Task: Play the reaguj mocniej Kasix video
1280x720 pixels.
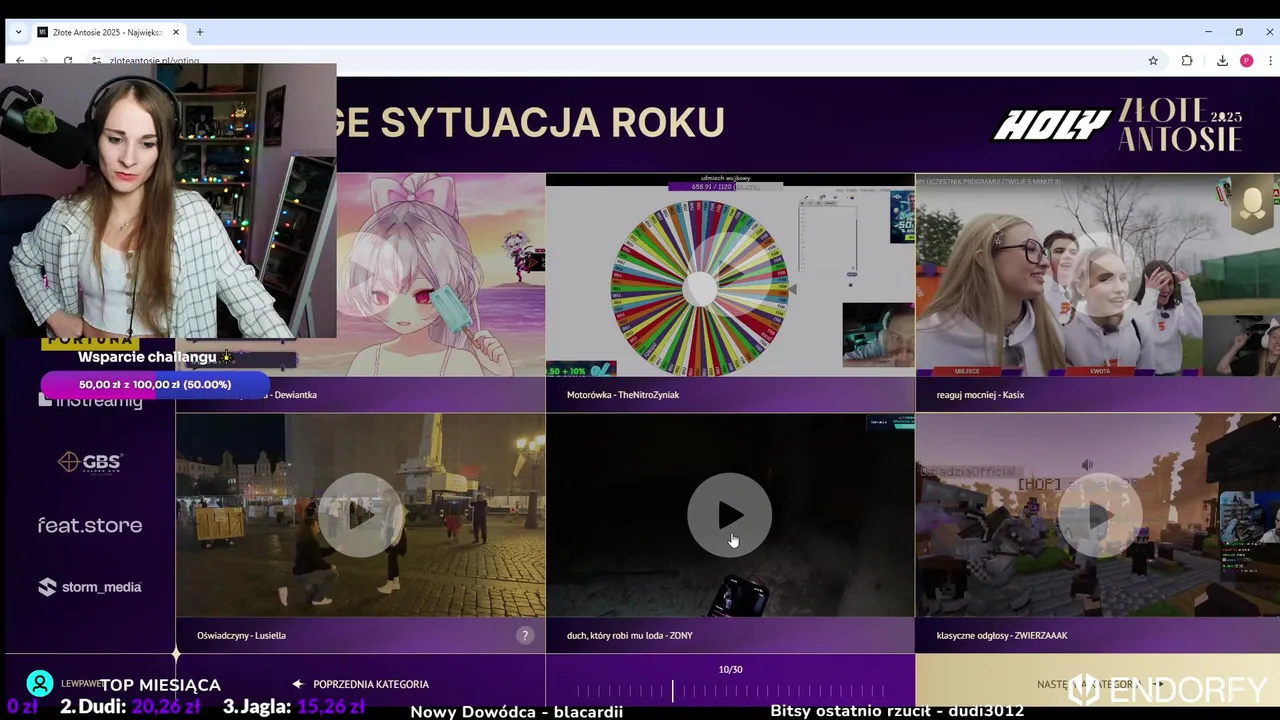Action: 1098,275
